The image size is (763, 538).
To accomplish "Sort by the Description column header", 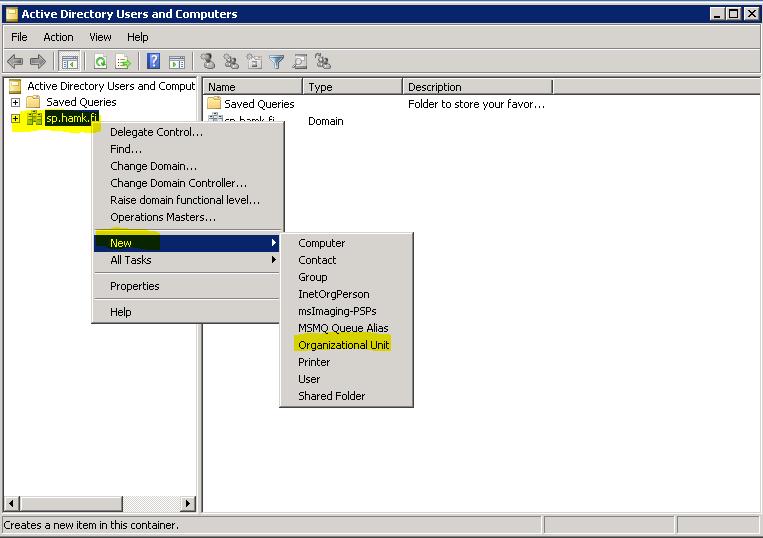I will (478, 87).
